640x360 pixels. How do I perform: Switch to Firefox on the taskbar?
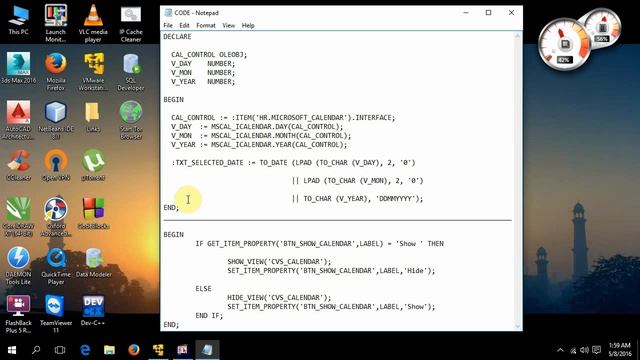[133, 350]
